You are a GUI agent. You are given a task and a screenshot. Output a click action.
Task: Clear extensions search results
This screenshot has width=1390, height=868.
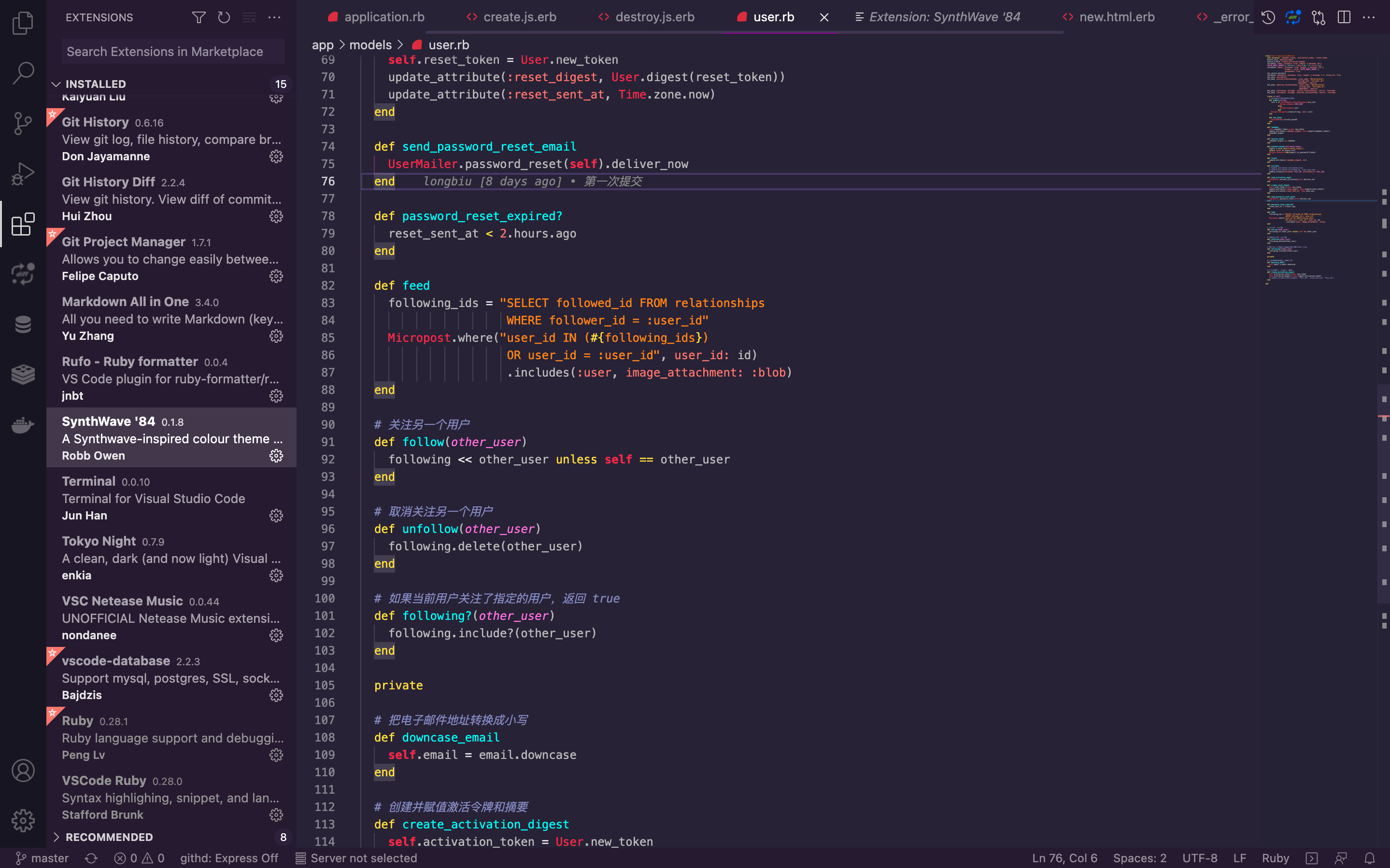(x=249, y=18)
